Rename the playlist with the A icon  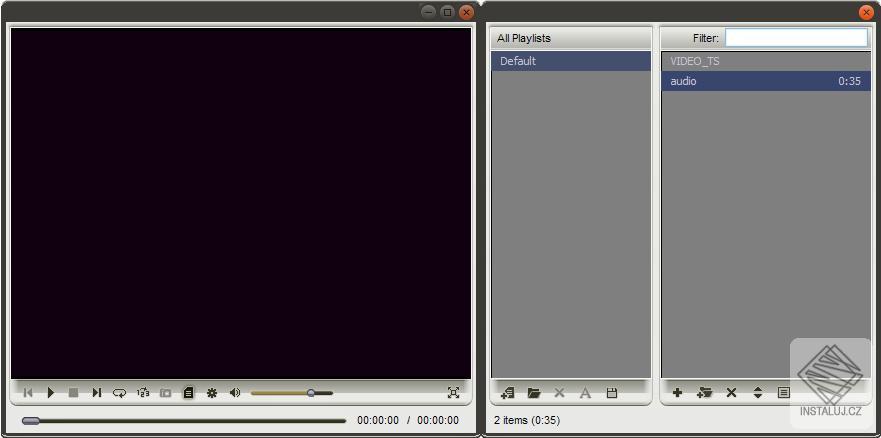pos(585,393)
